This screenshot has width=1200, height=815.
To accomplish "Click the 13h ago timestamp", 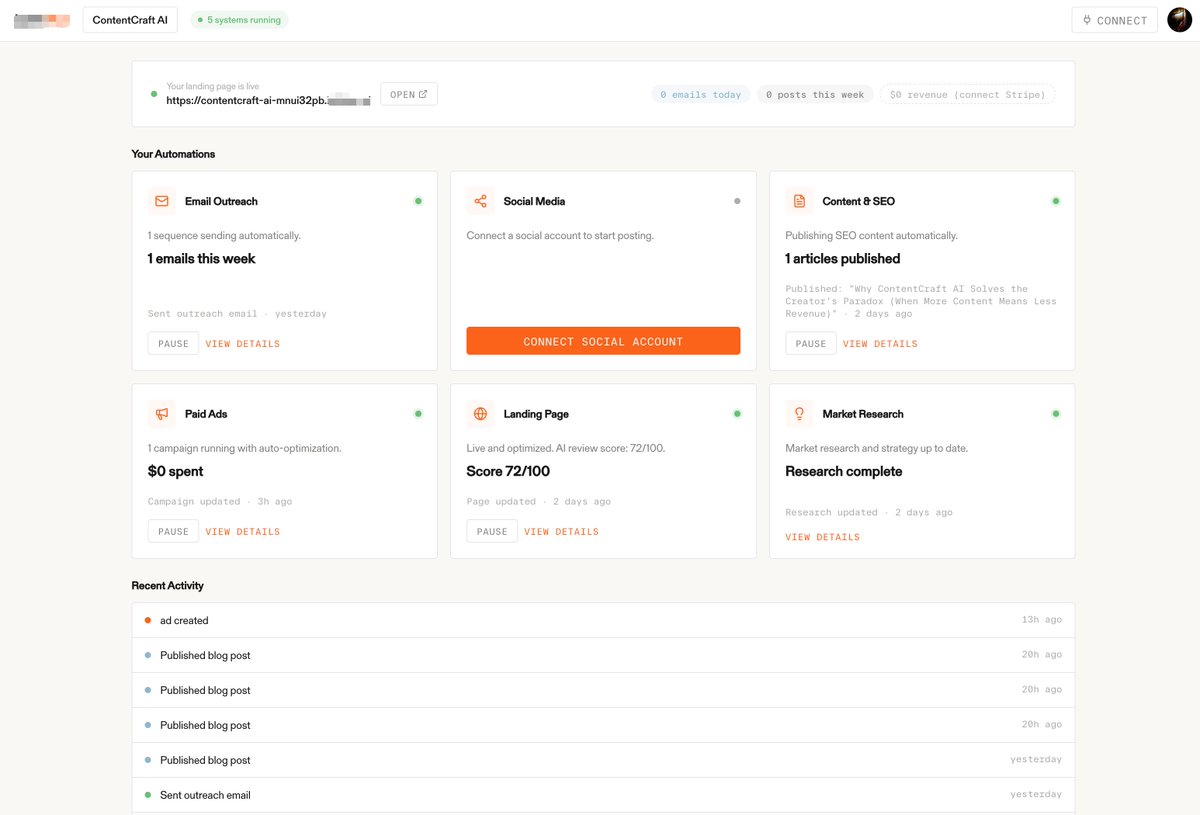I will tap(1042, 620).
